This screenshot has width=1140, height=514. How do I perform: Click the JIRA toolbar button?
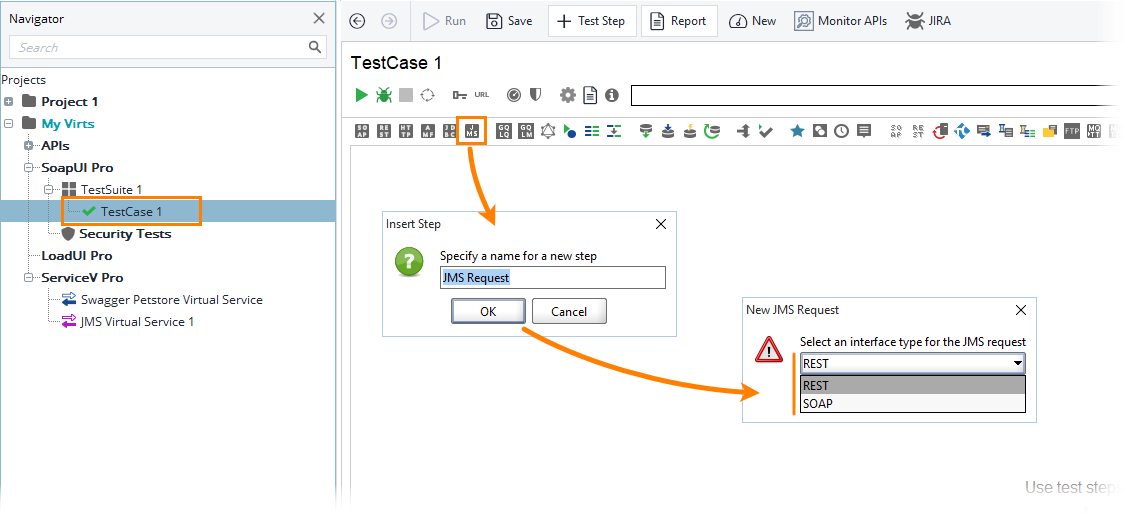coord(928,21)
